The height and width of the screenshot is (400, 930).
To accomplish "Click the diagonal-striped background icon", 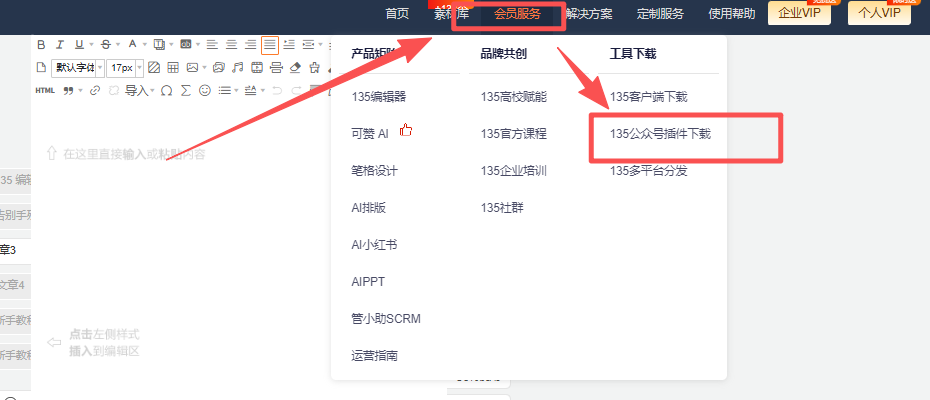I will (154, 68).
